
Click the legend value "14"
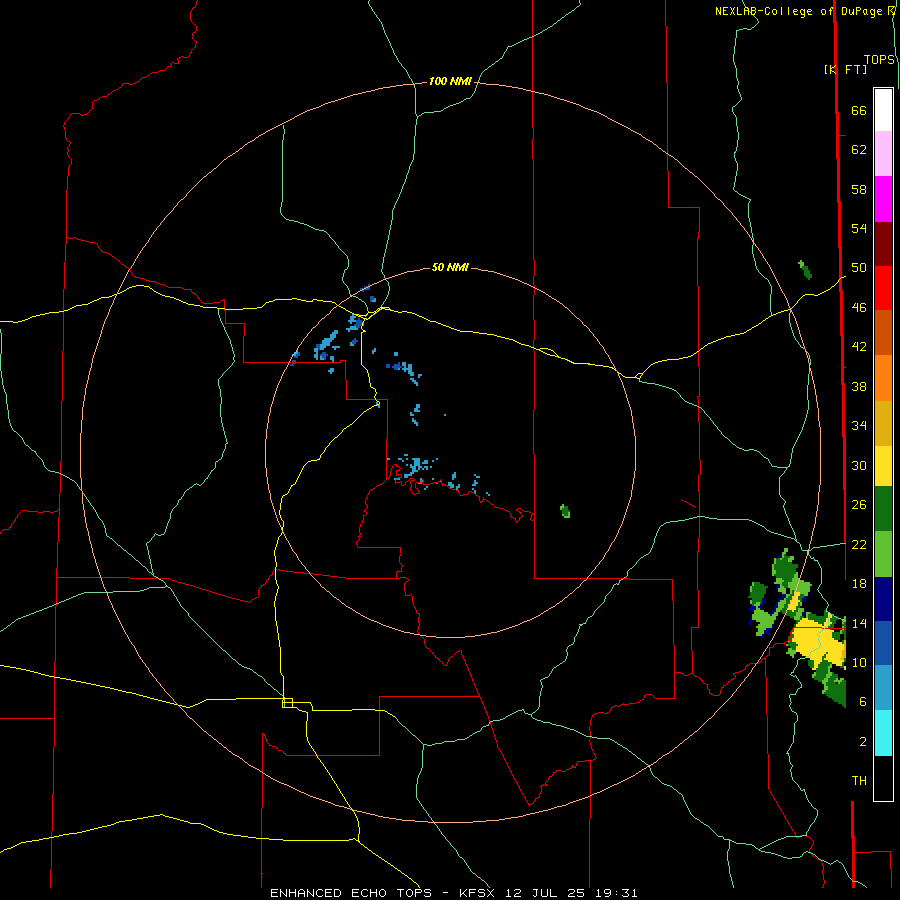click(859, 623)
